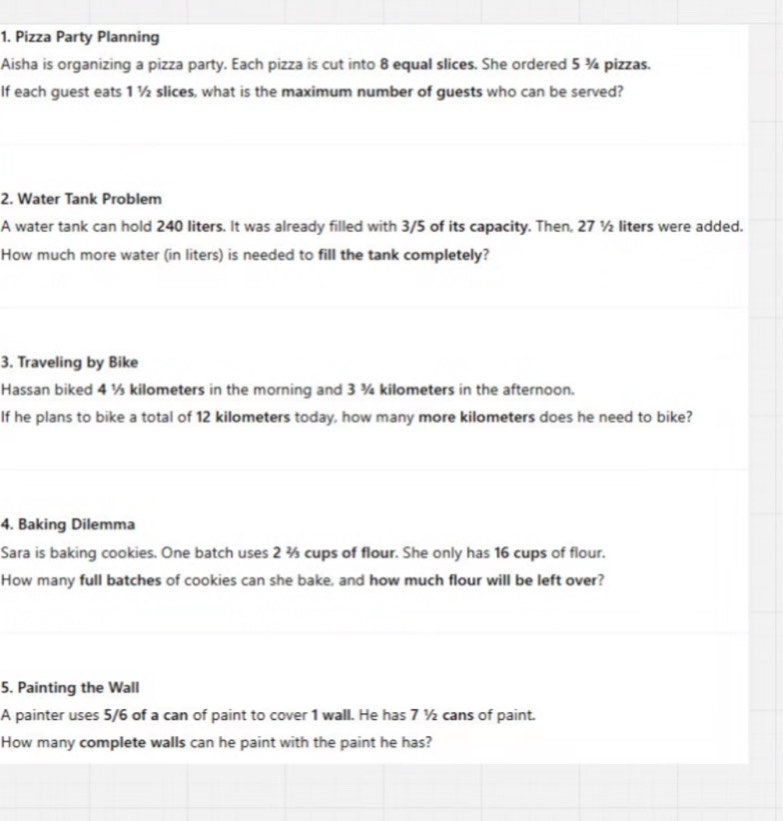Click the '5. Painting the Wall' heading
783x821 pixels.
[x=70, y=687]
